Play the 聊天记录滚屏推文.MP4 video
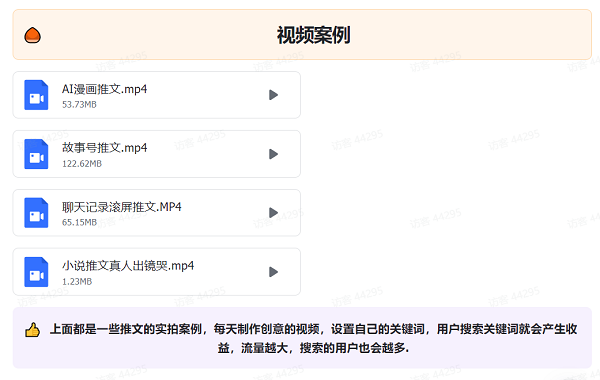Screen dimensions: 600x380 coord(273,213)
